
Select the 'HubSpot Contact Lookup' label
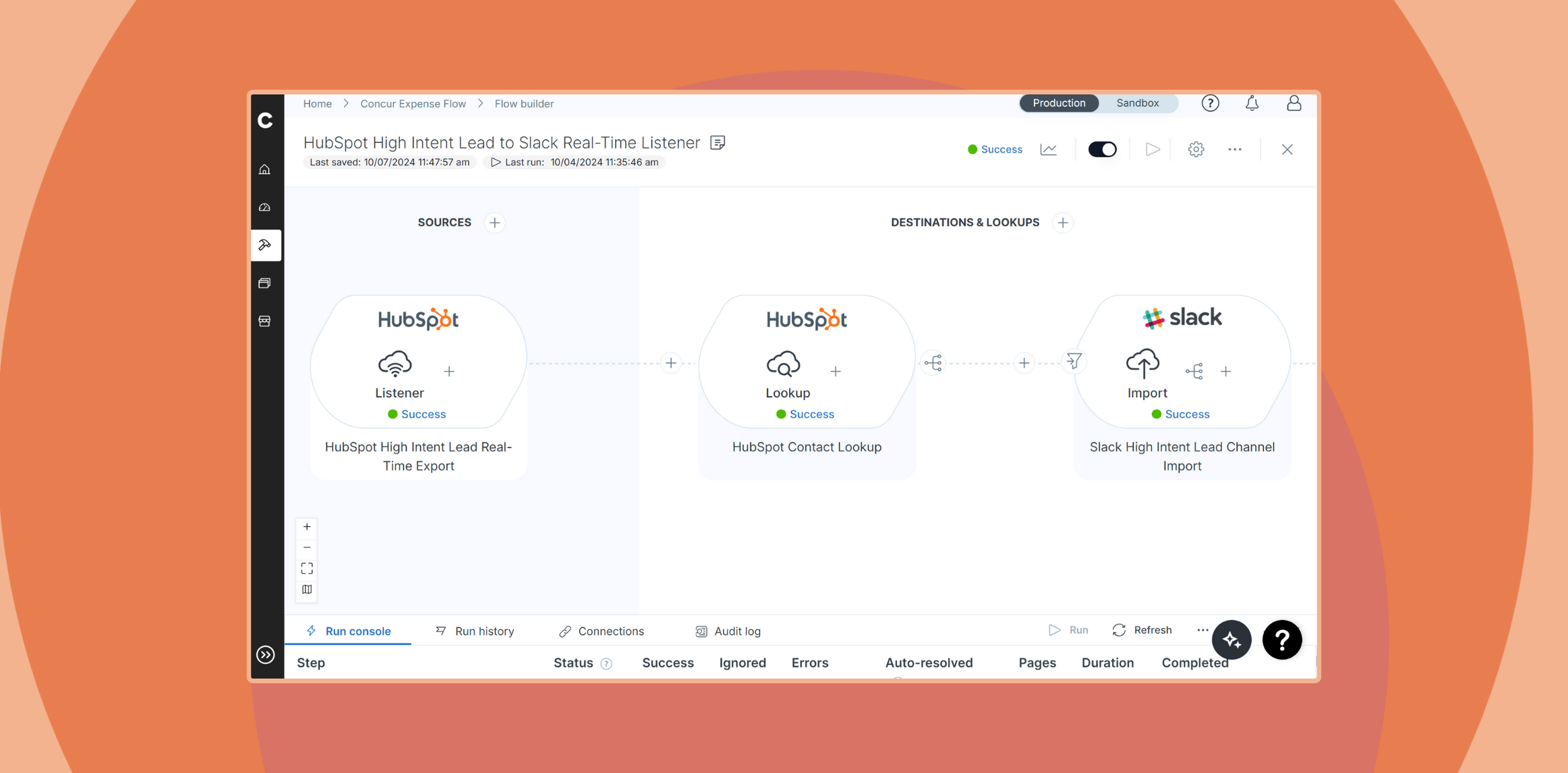tap(807, 447)
